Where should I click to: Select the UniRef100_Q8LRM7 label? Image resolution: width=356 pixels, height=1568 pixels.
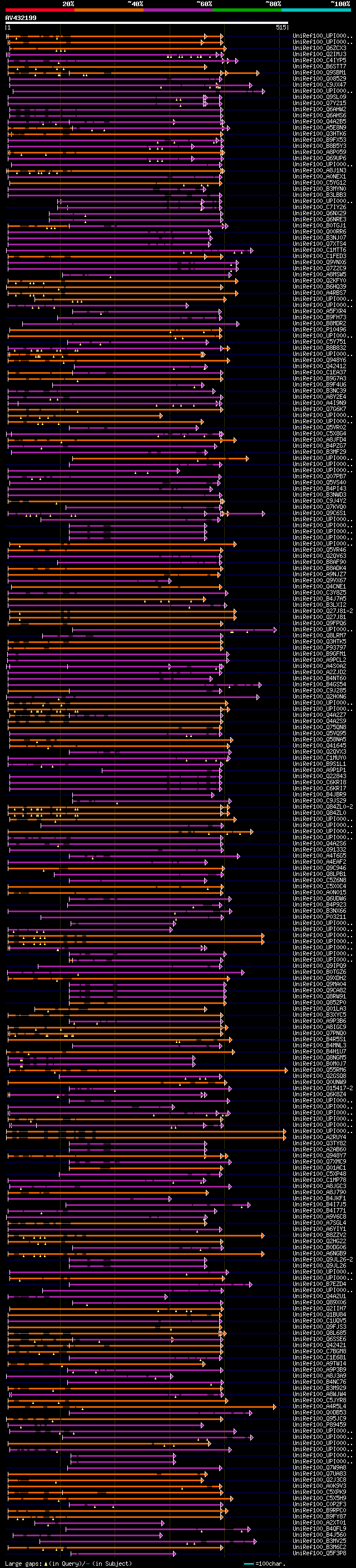tap(319, 635)
